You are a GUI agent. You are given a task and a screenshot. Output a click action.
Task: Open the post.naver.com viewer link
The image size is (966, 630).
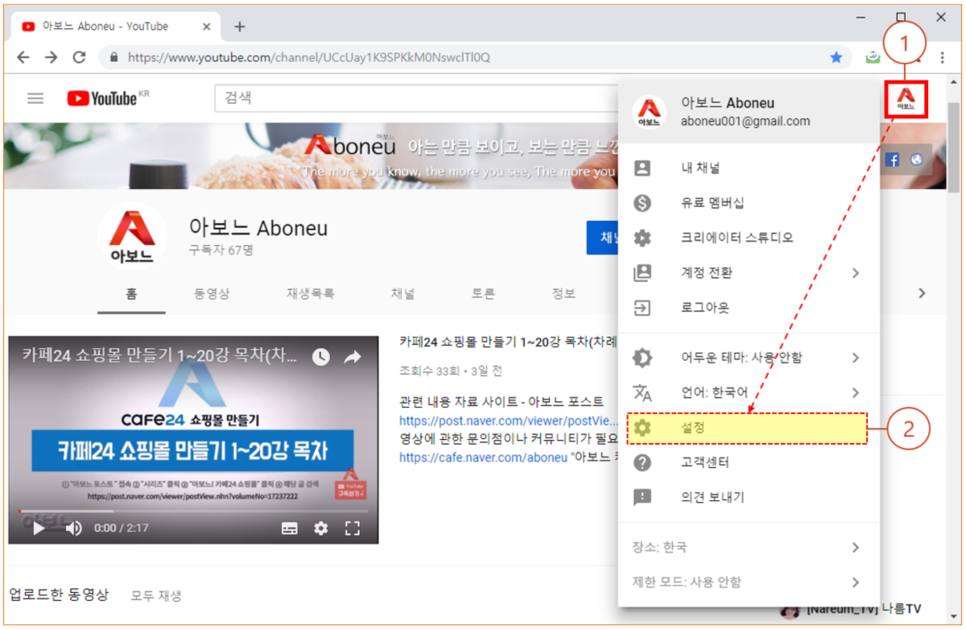(x=508, y=421)
